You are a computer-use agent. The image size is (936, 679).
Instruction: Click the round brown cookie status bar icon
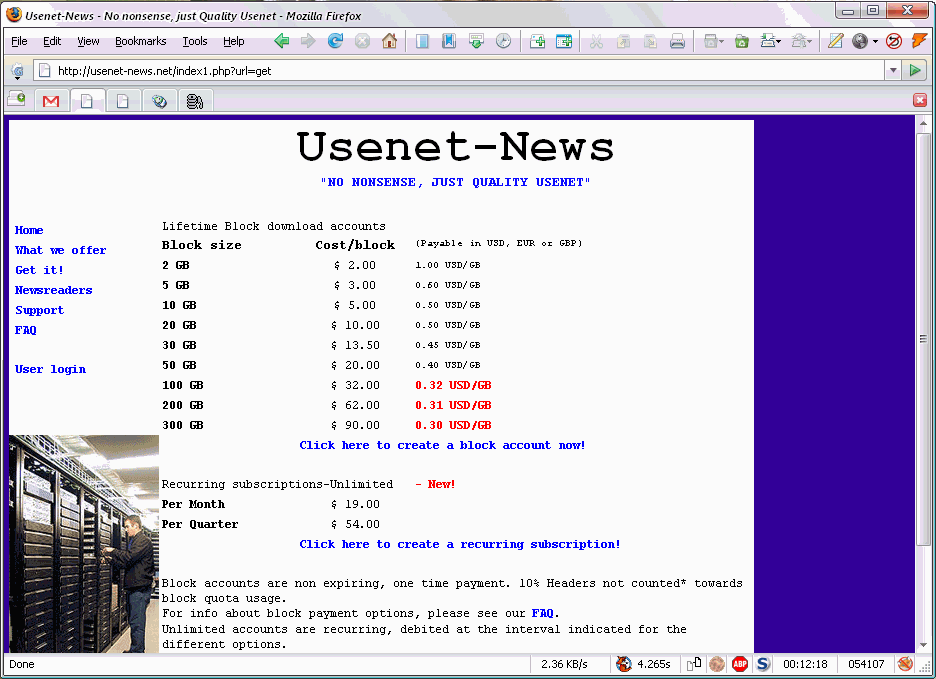[x=717, y=664]
